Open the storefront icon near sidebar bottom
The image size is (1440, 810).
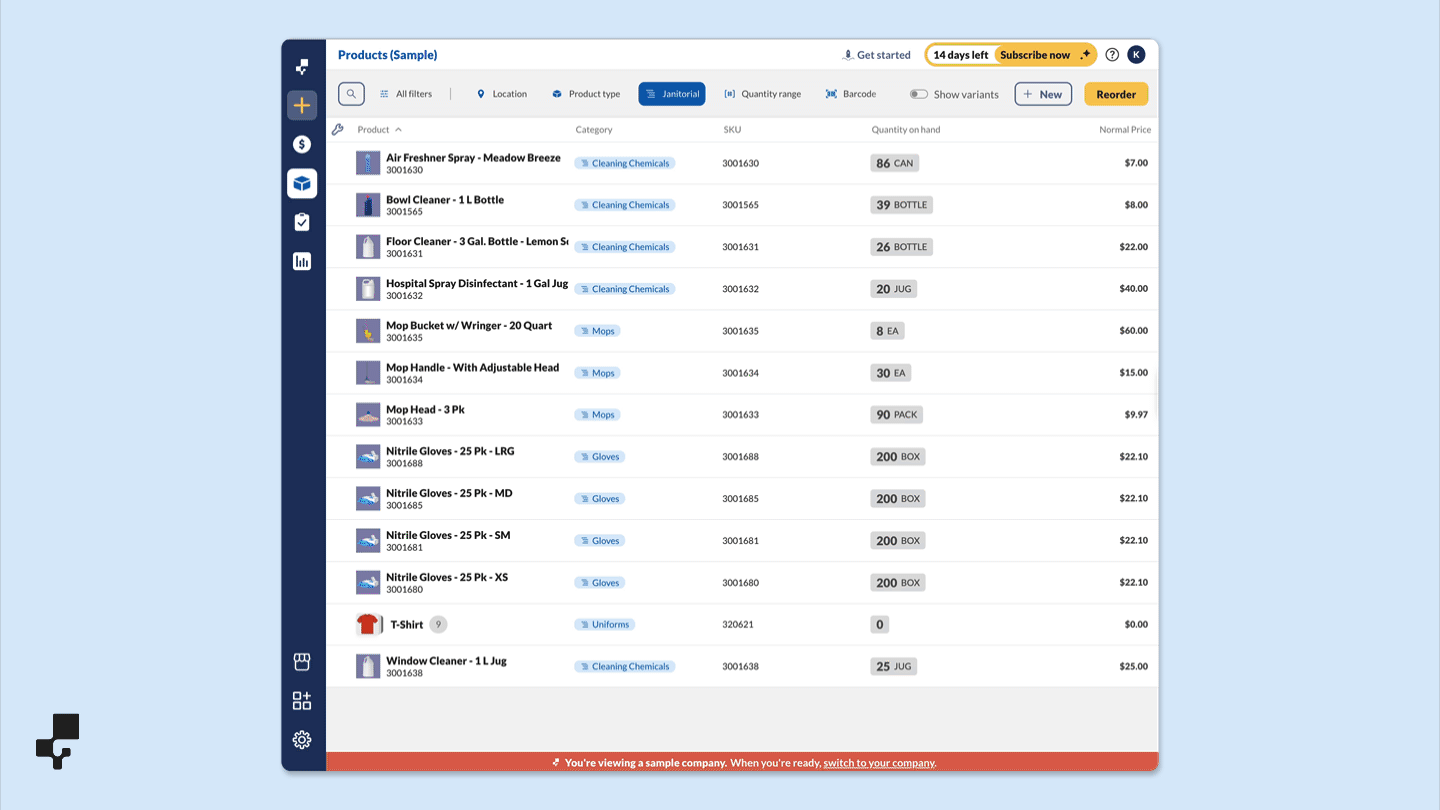(302, 661)
